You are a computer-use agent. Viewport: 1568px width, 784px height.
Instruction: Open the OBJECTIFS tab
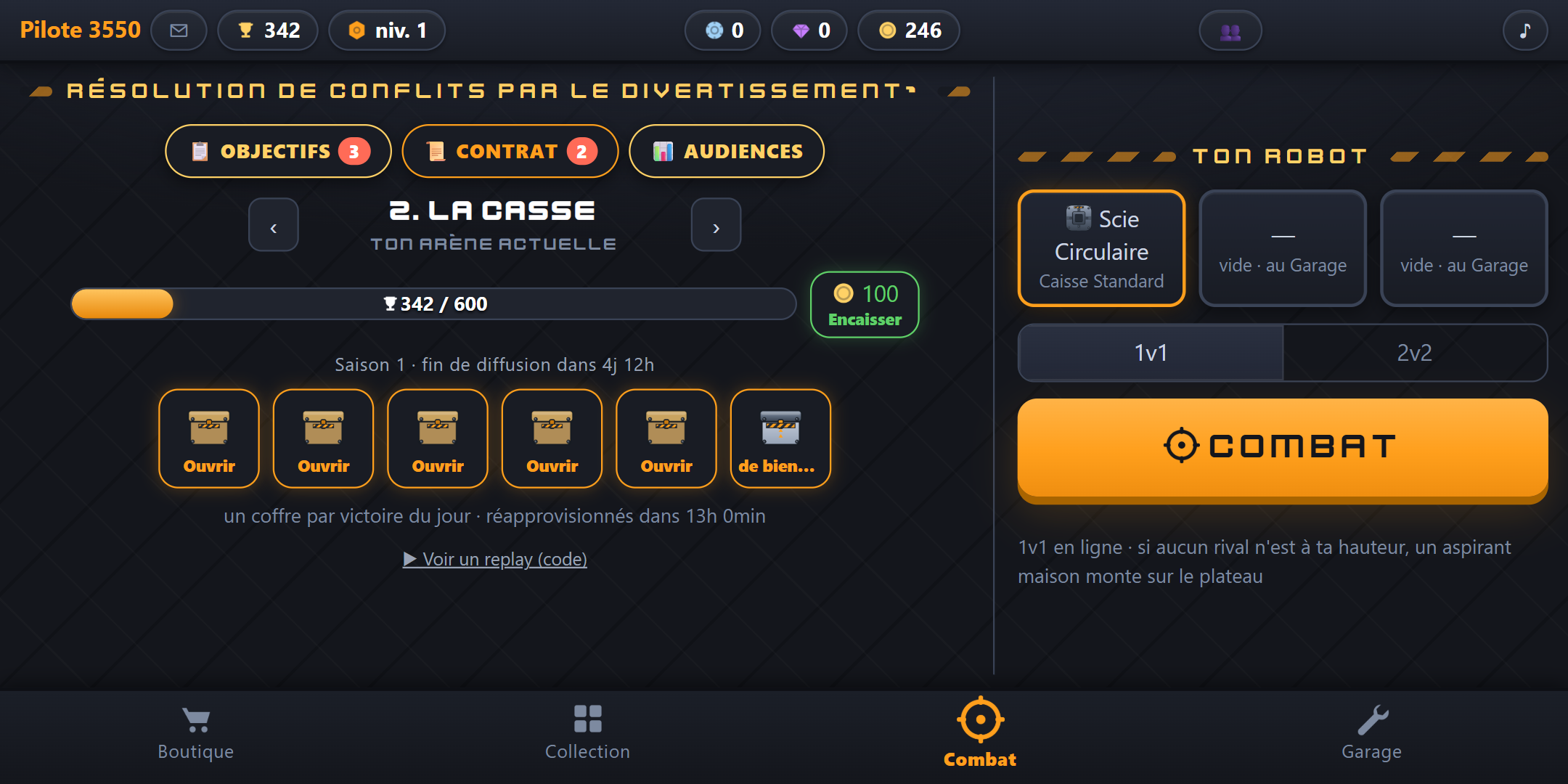[x=279, y=151]
